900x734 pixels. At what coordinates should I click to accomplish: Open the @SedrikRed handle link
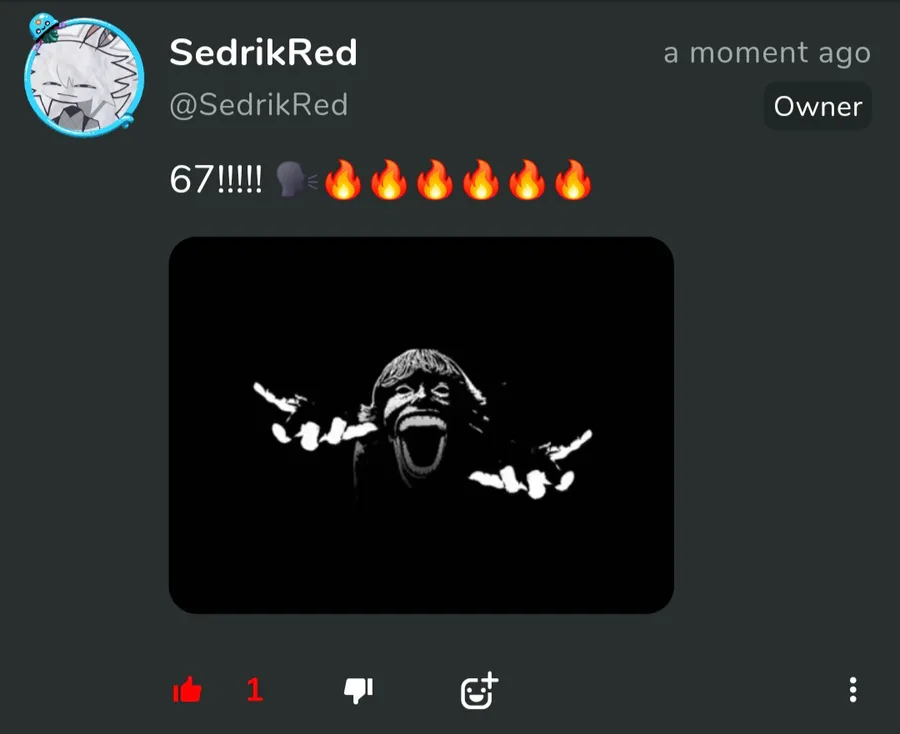pos(259,105)
